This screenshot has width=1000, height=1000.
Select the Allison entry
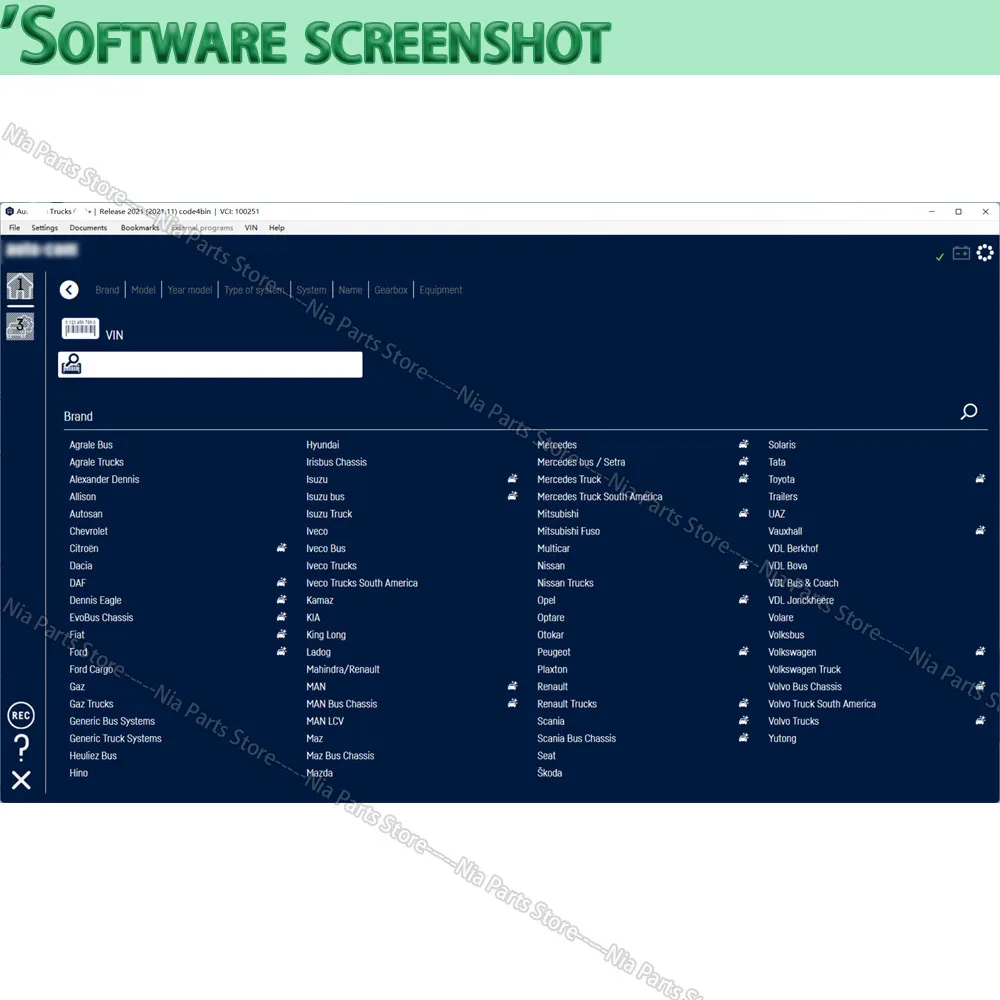83,497
